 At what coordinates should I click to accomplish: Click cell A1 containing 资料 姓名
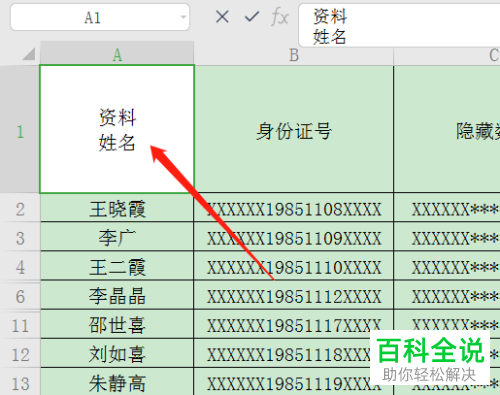click(117, 129)
